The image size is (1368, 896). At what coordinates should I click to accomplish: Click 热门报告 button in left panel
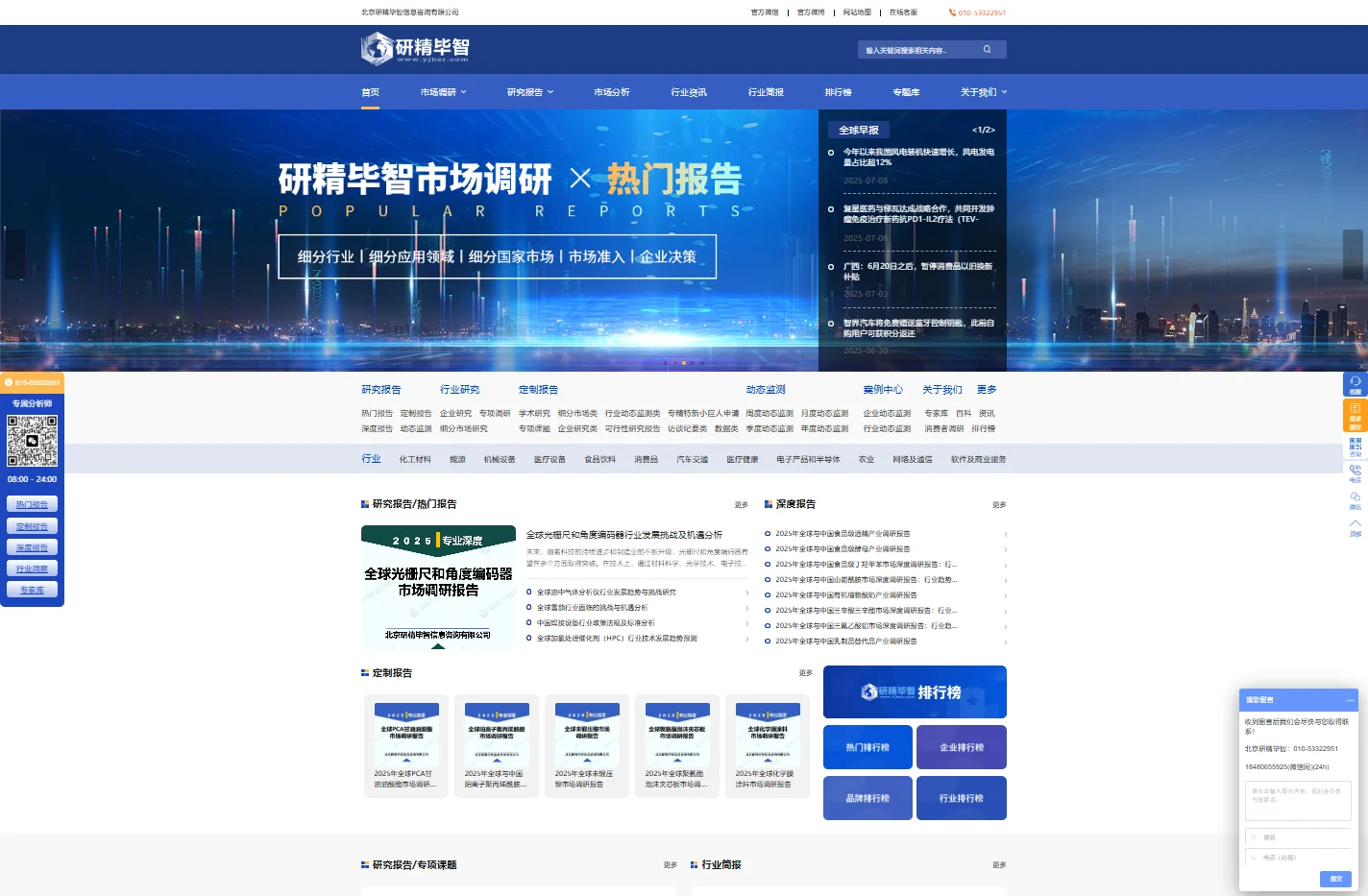click(x=32, y=504)
